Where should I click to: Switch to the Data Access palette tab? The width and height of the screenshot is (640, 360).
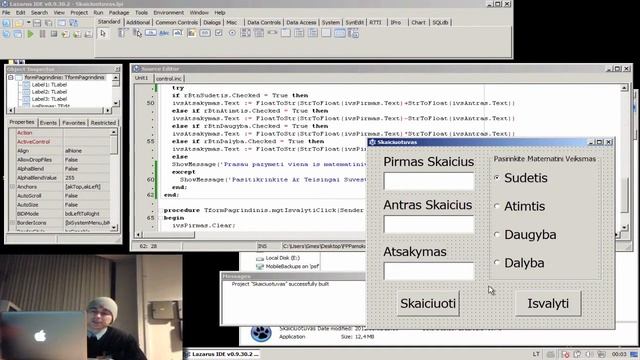click(301, 22)
